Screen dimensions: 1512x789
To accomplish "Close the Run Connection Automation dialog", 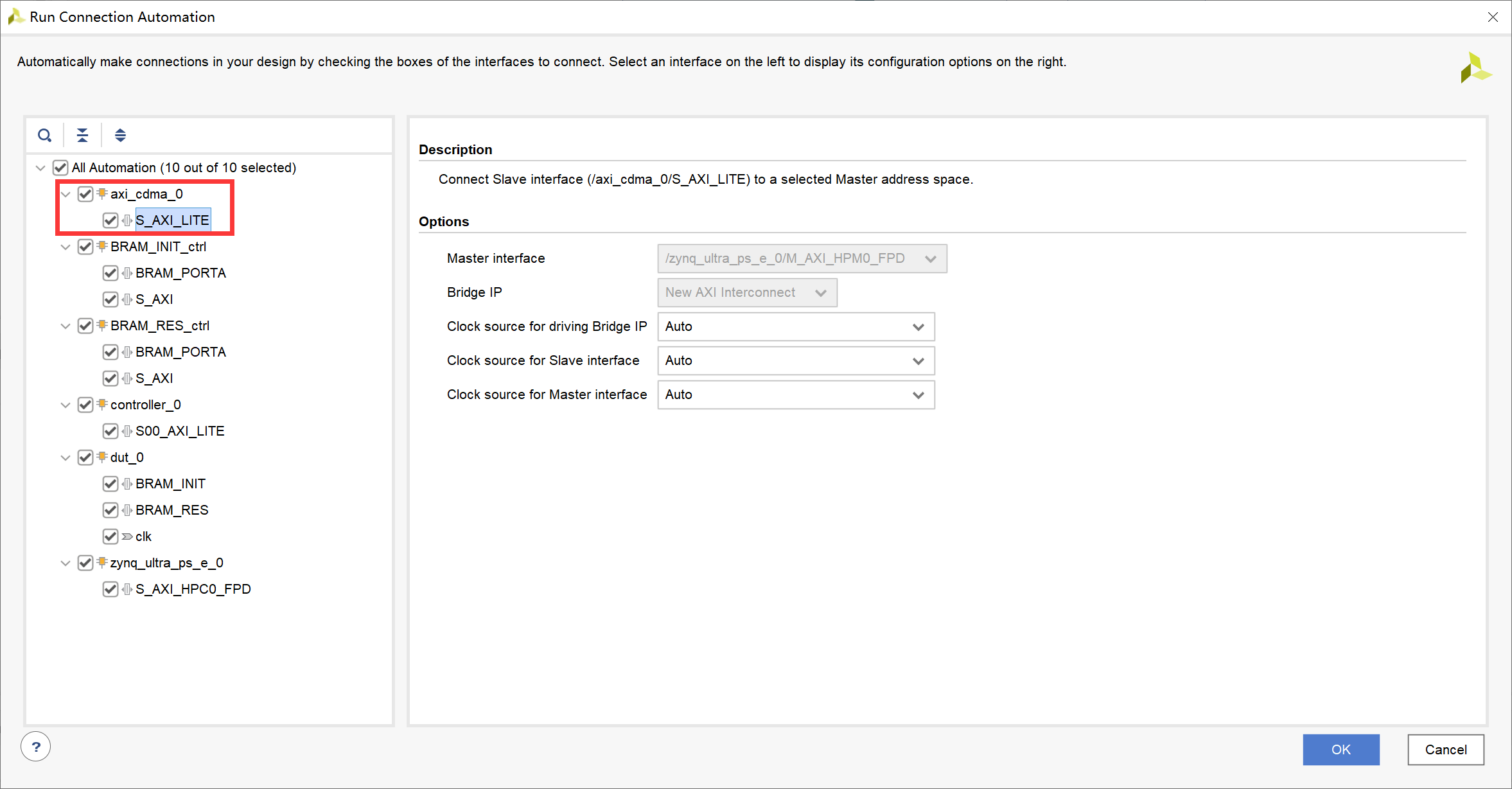I will 1493,17.
